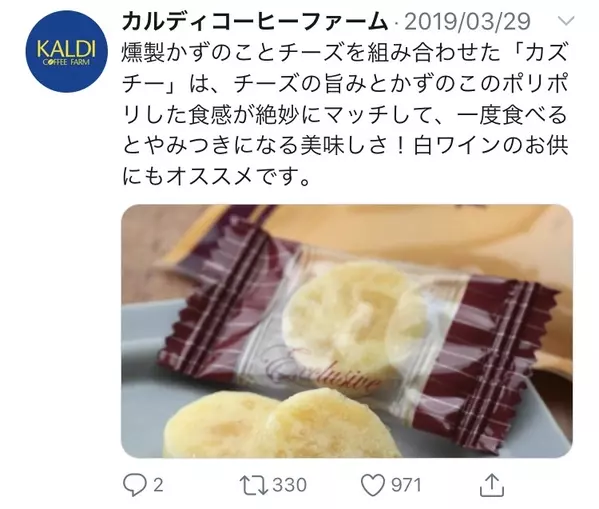
Task: Select the retweet count 330
Action: [289, 485]
